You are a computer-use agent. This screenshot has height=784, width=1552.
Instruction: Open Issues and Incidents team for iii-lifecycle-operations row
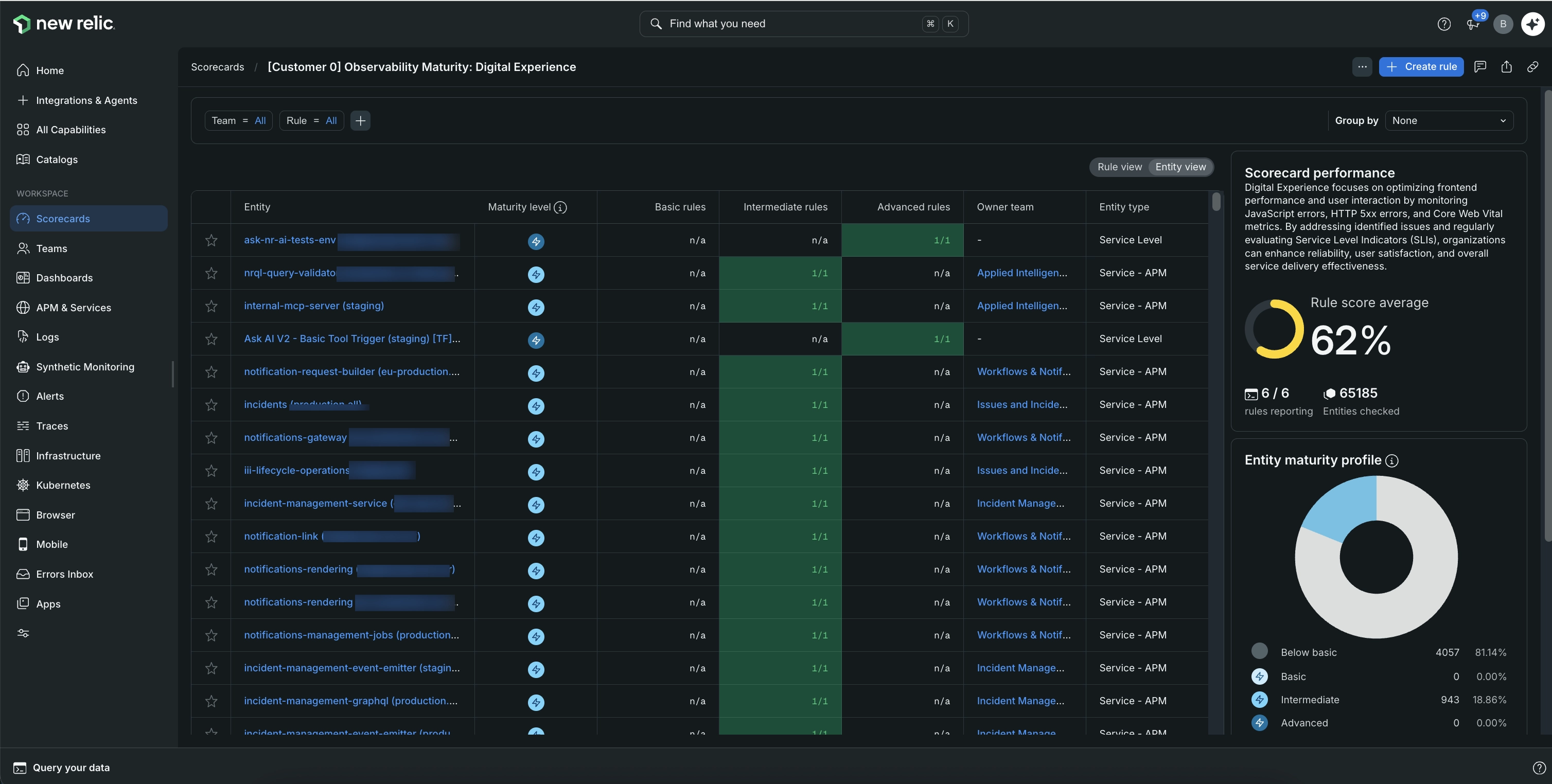[x=1022, y=470]
